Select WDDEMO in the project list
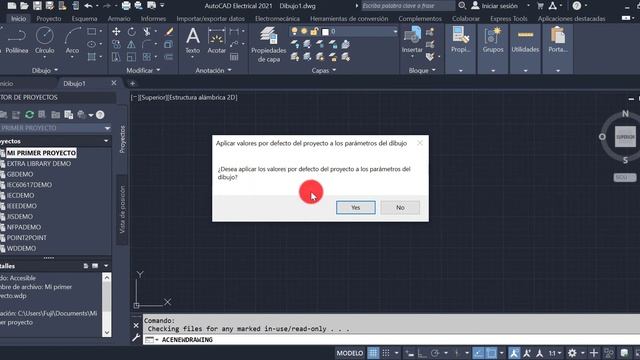 (21, 248)
